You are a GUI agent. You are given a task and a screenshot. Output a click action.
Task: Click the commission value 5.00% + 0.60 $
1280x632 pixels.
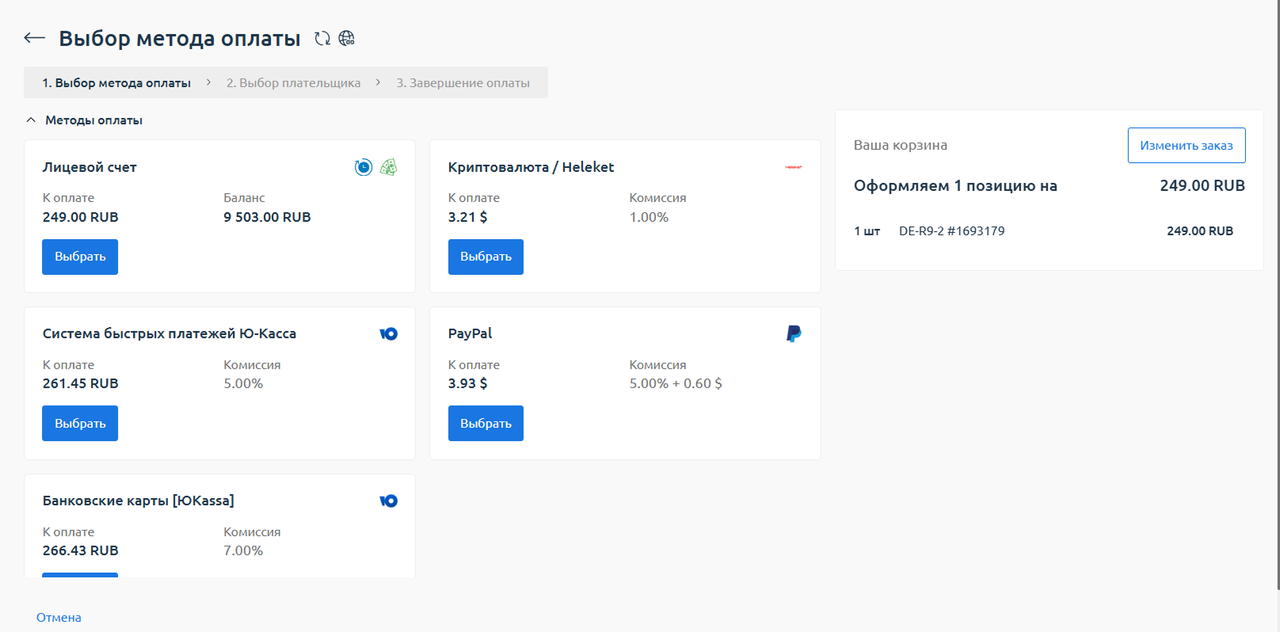pos(675,384)
